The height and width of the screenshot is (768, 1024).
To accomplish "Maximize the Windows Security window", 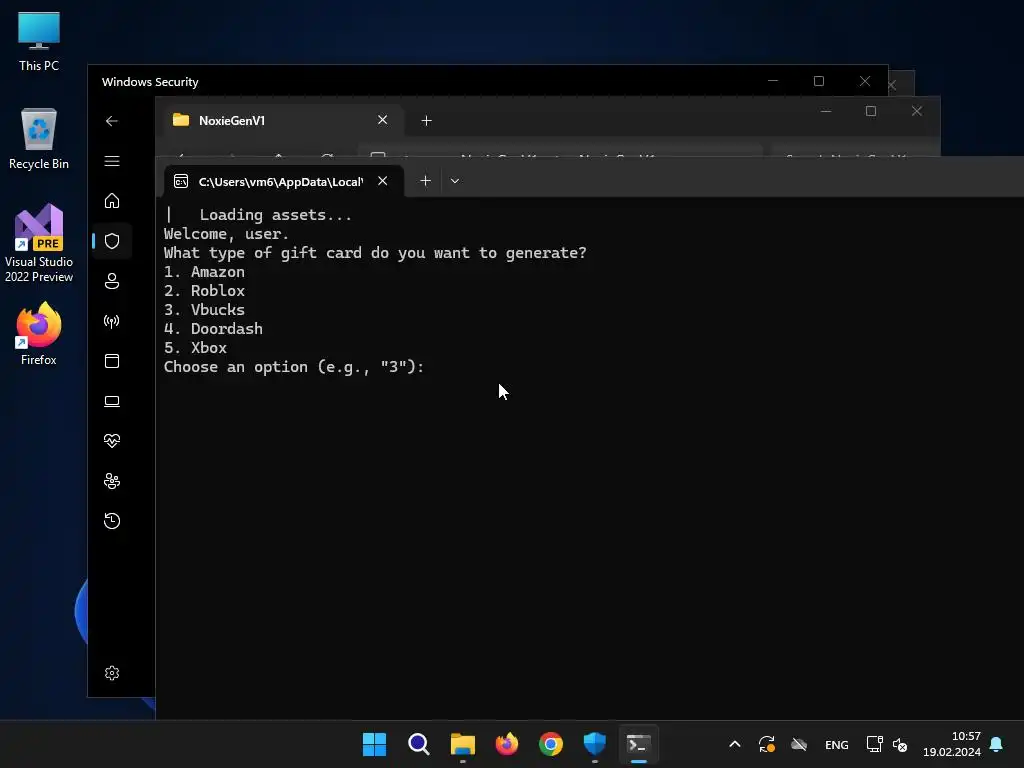I will [819, 81].
